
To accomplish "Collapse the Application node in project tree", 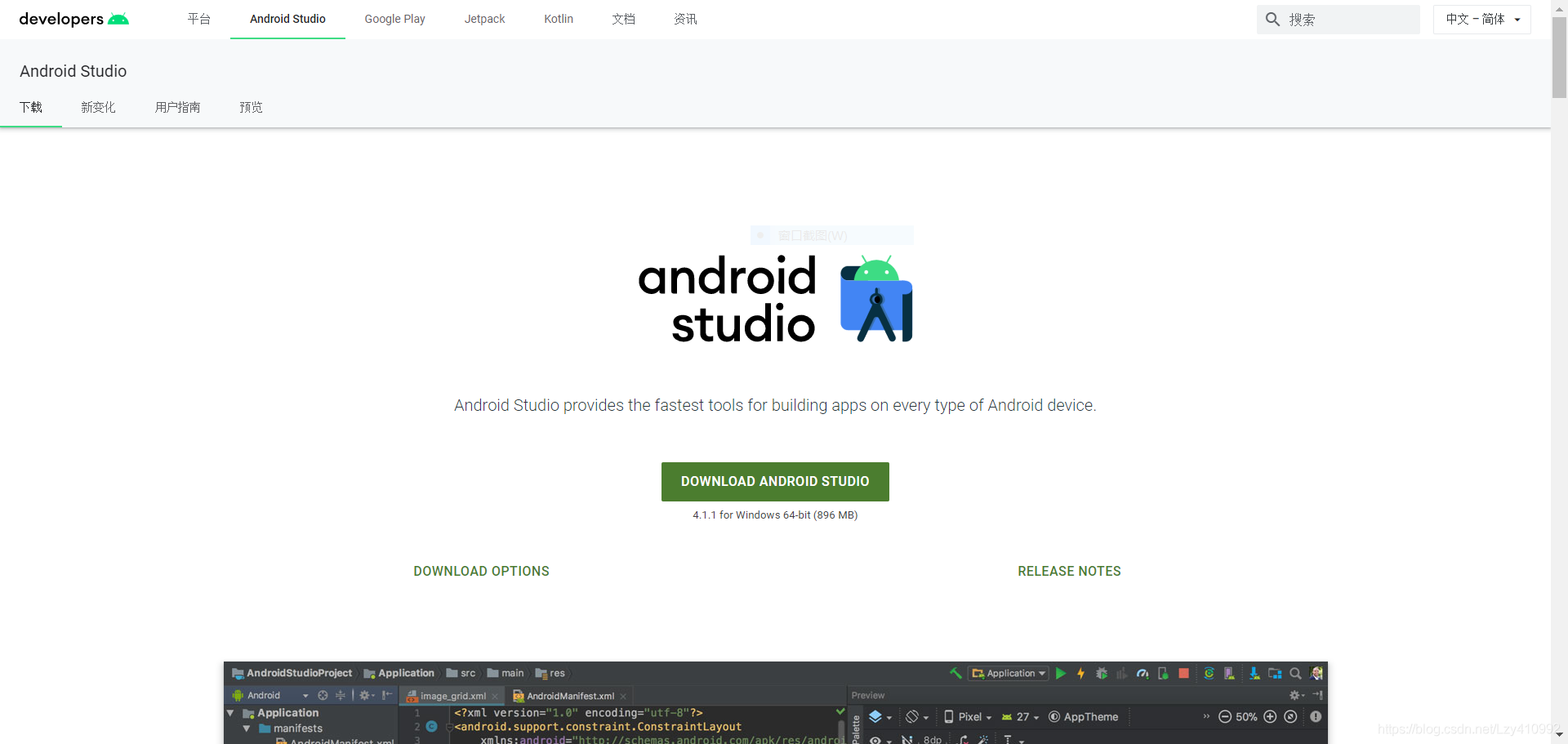I will pyautogui.click(x=230, y=713).
